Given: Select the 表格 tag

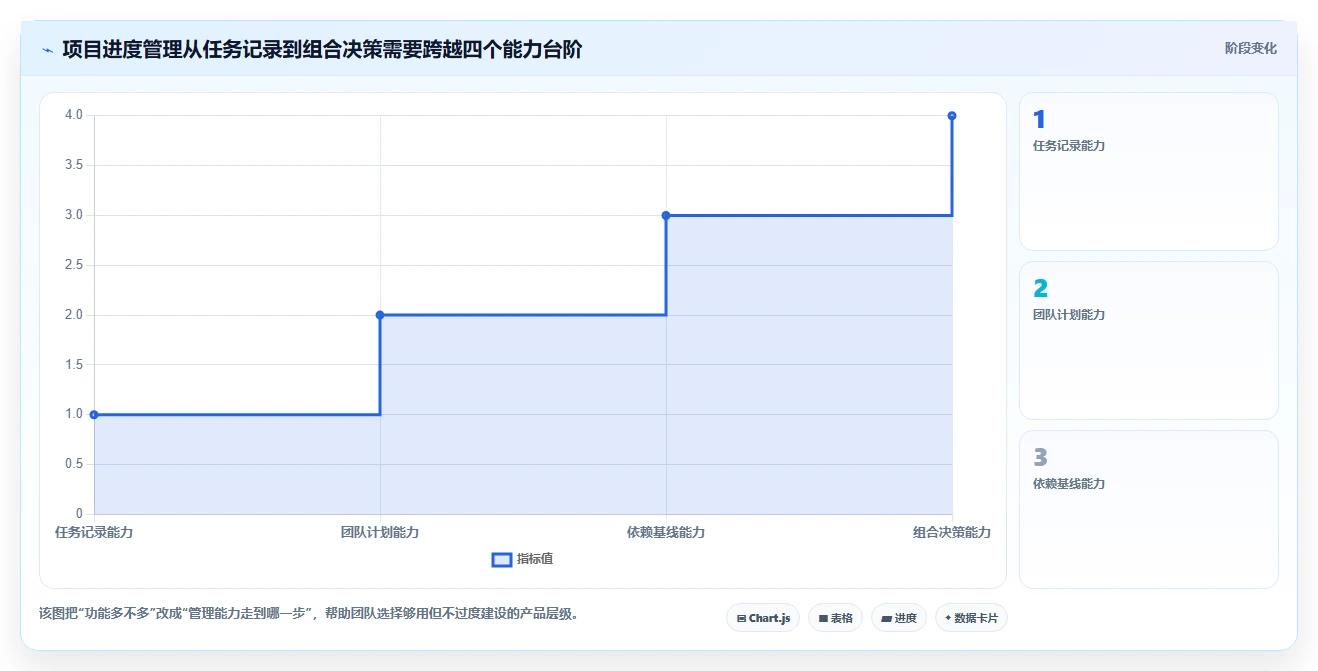Looking at the screenshot, I should coord(836,618).
